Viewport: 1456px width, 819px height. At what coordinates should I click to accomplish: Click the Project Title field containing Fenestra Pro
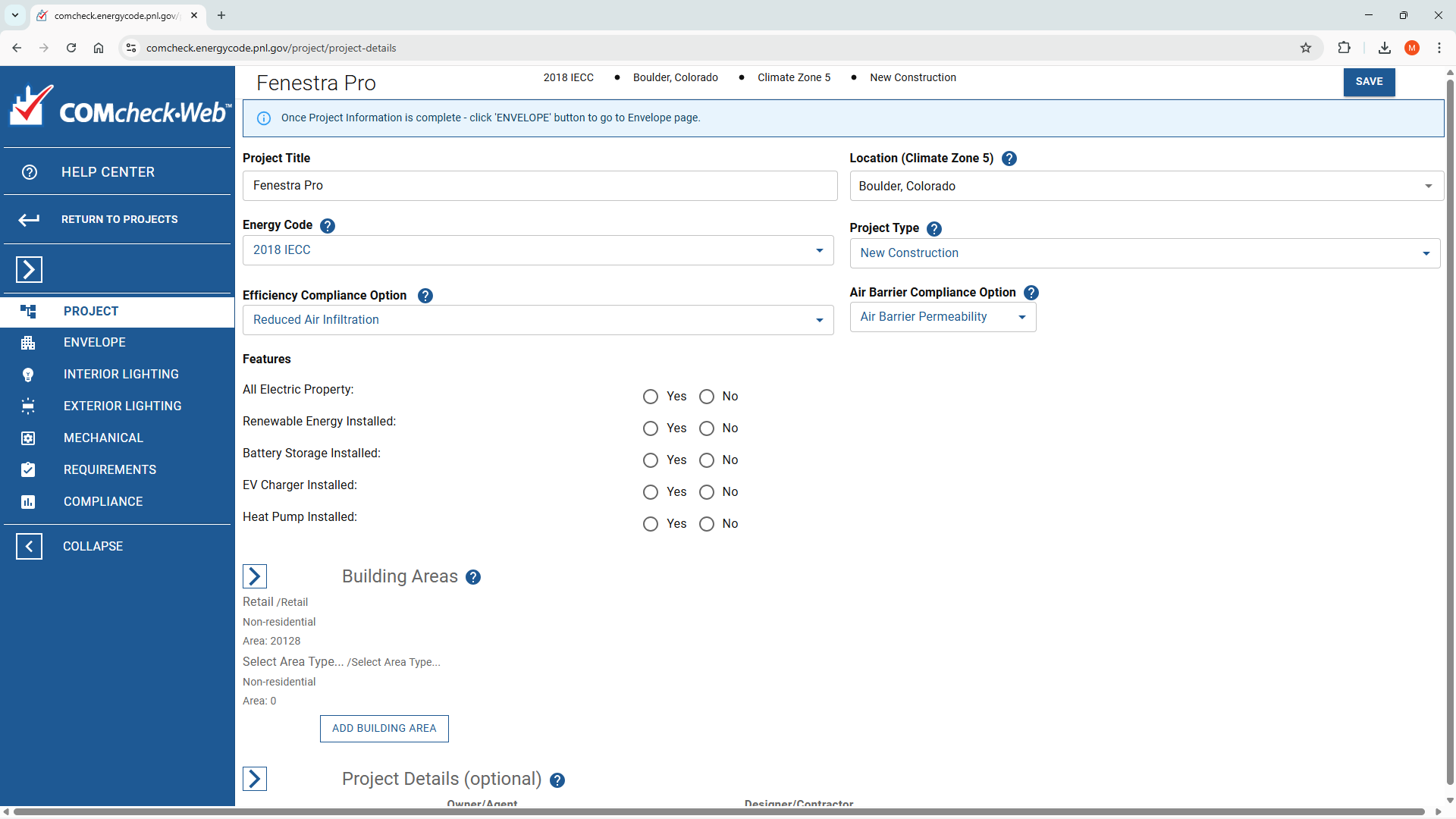(x=540, y=186)
